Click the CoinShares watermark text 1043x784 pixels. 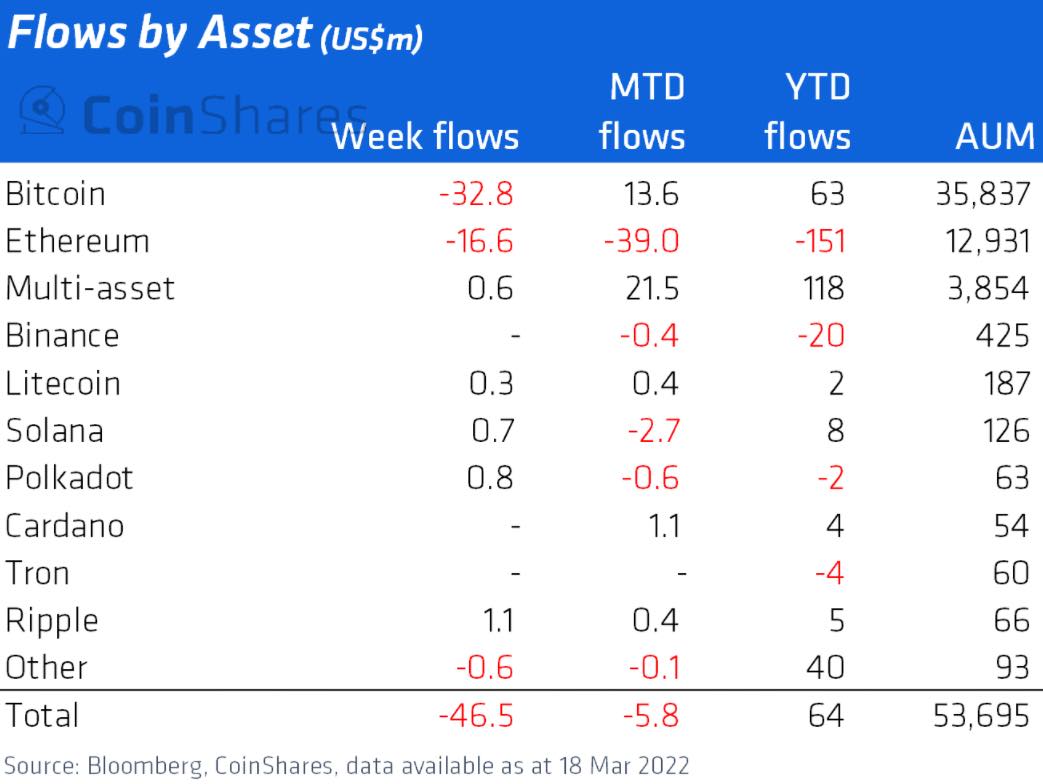pyautogui.click(x=225, y=115)
